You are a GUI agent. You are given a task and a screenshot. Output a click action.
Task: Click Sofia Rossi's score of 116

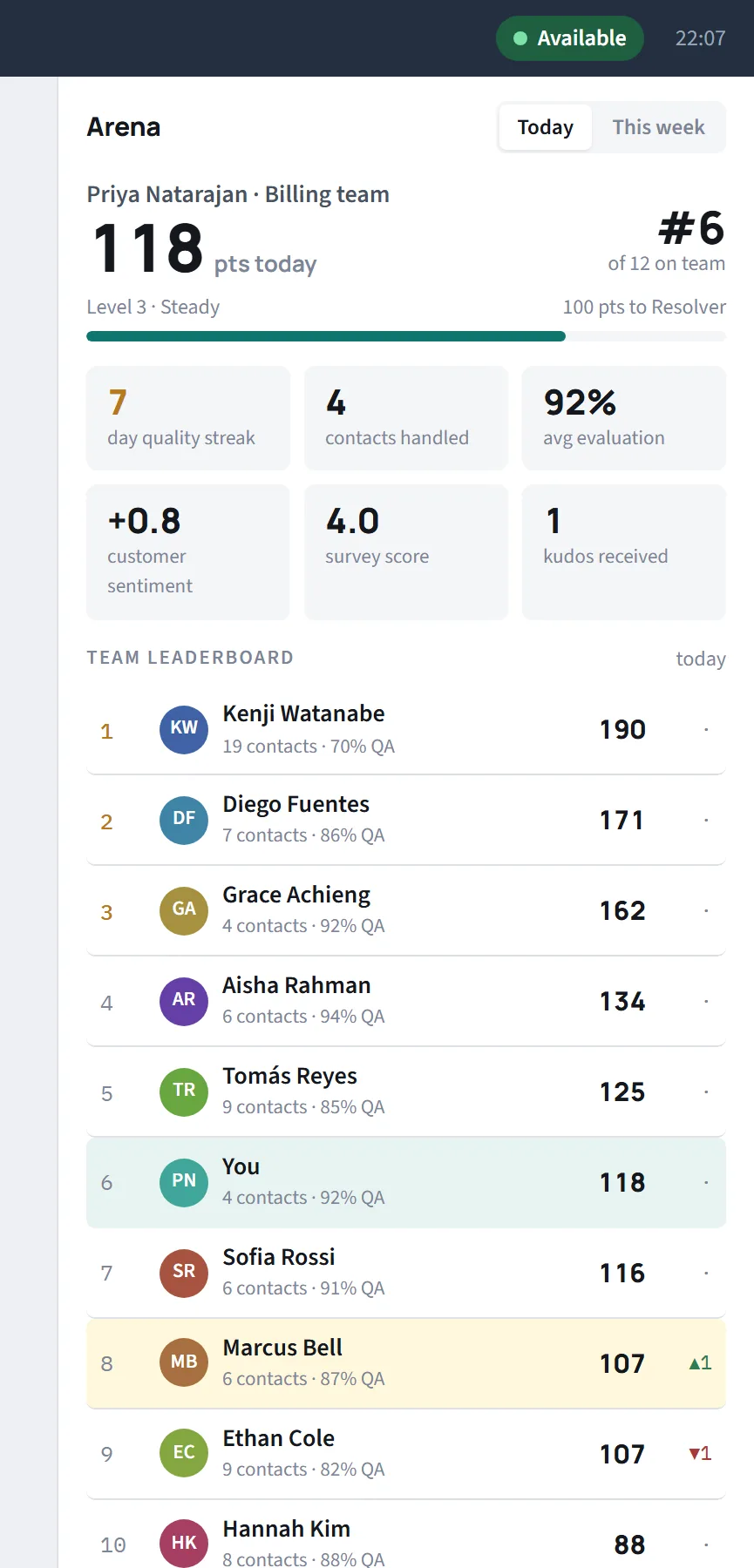(622, 1274)
